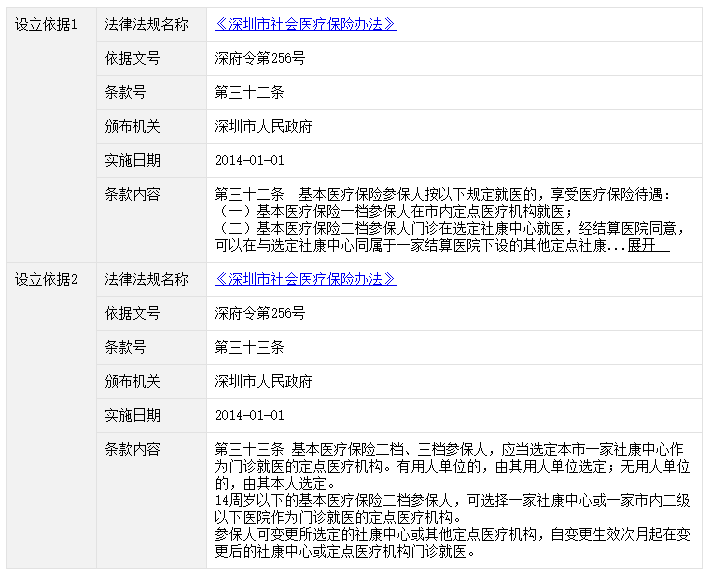Open the 深圳市社会医疗保险办法 link under 设立依据2
Image resolution: width=708 pixels, height=574 pixels.
coord(305,279)
